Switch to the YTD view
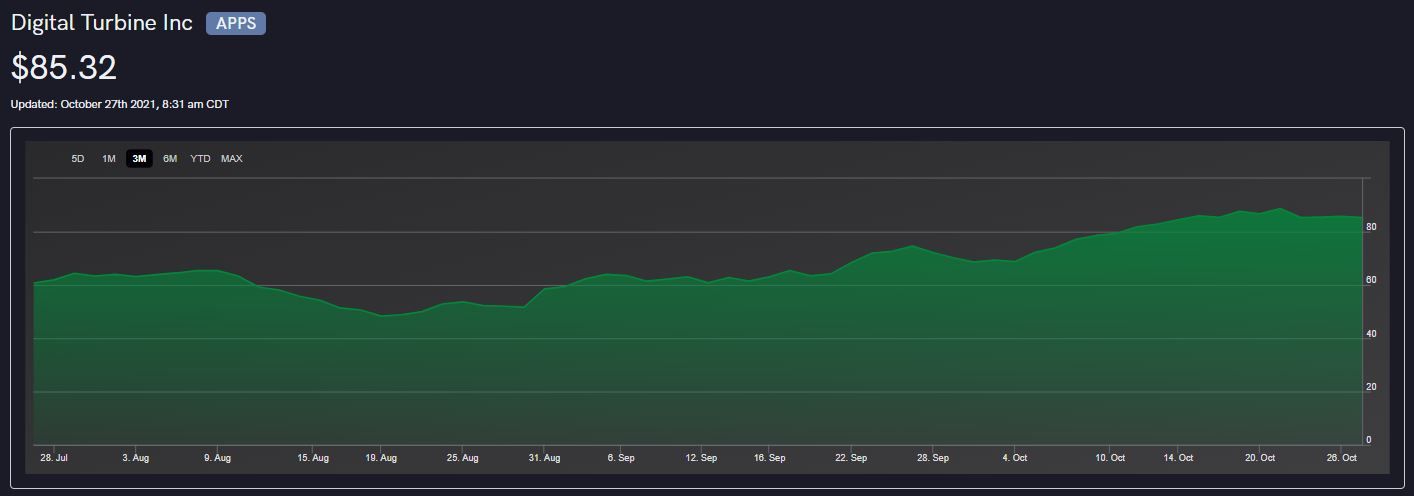 200,159
